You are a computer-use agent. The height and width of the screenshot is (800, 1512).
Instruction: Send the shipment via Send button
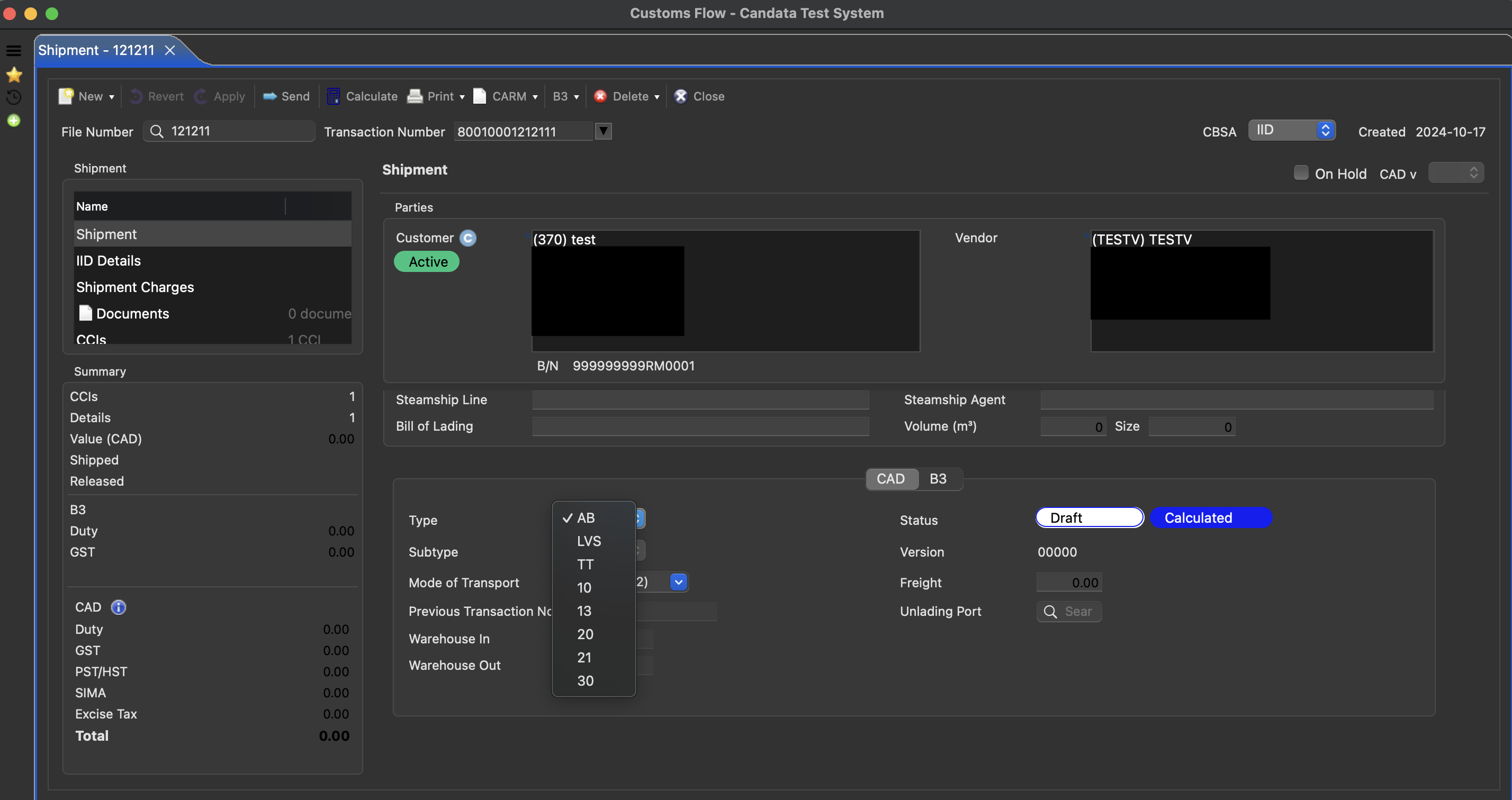click(x=286, y=96)
